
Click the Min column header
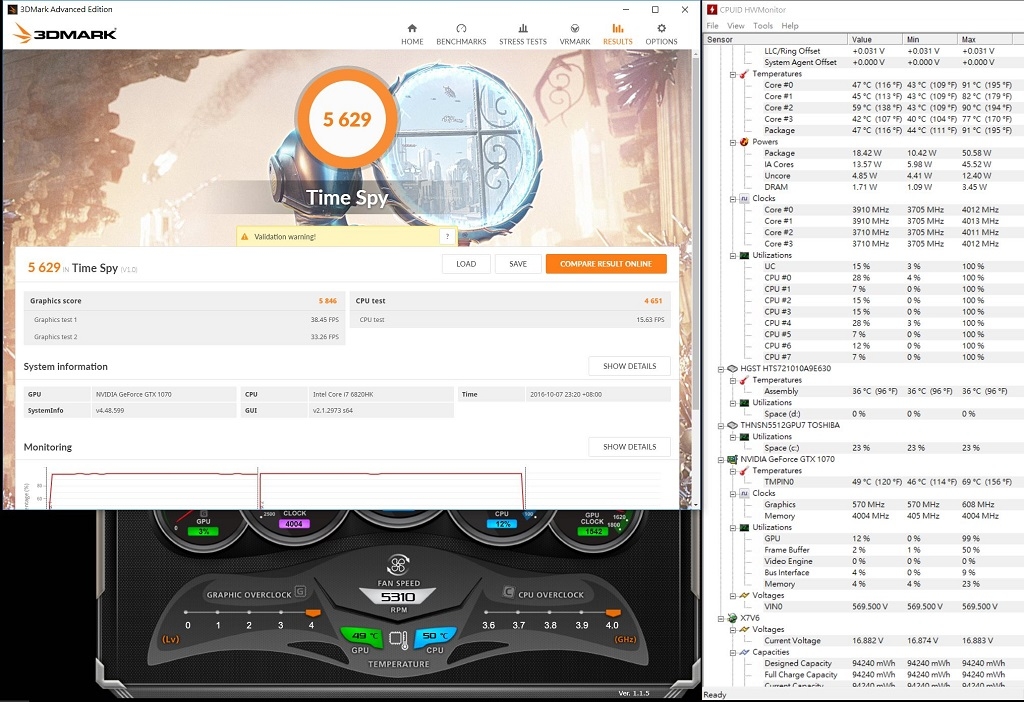click(930, 39)
